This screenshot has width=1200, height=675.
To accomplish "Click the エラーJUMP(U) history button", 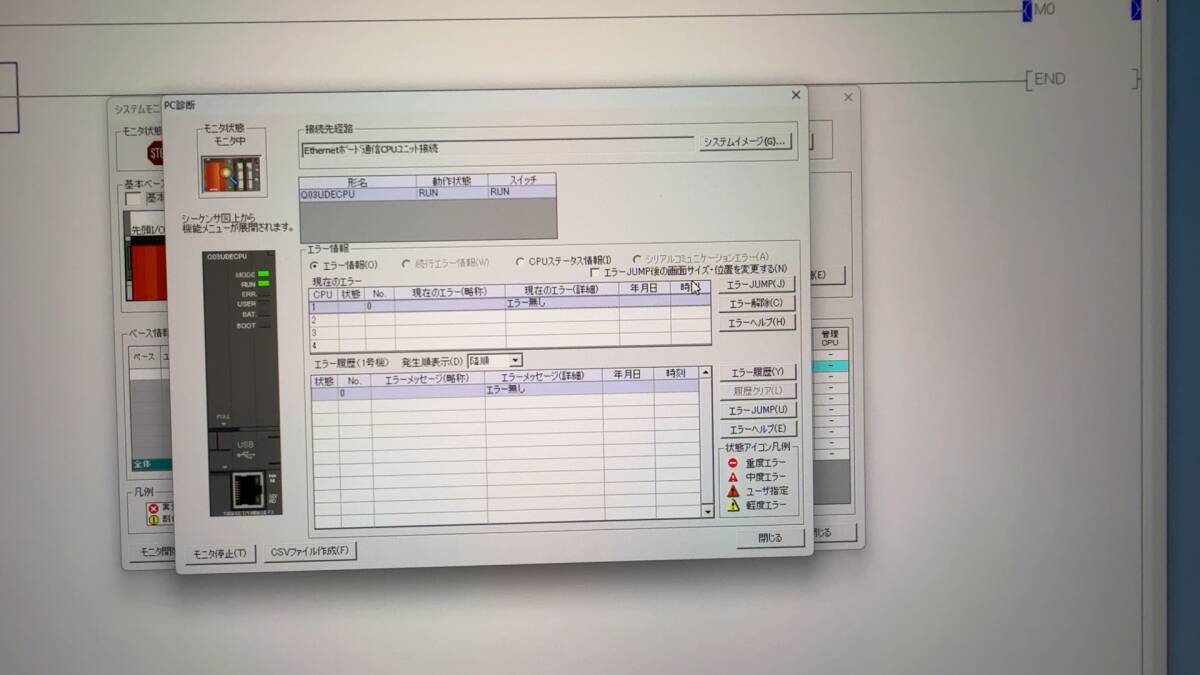I will (758, 410).
